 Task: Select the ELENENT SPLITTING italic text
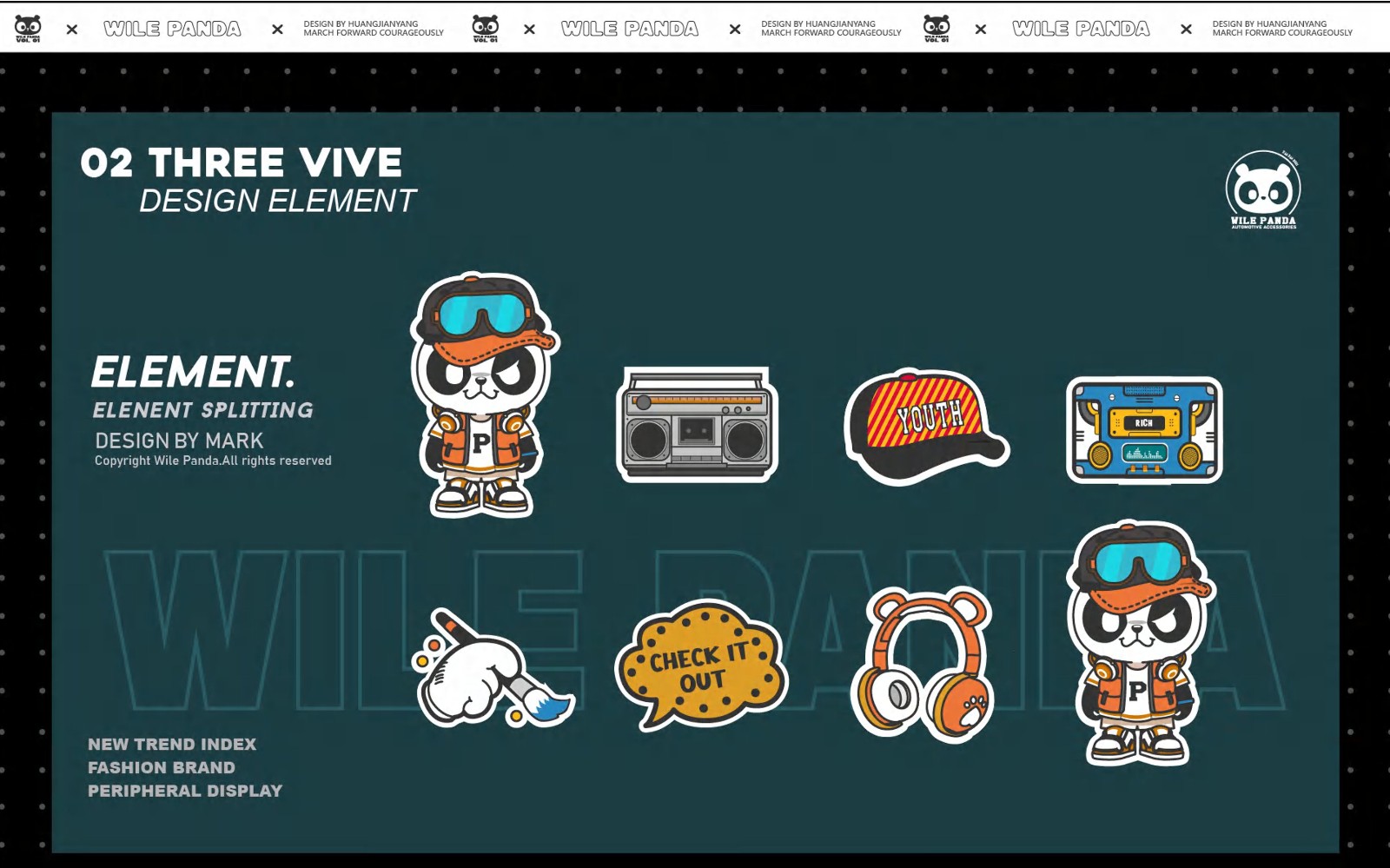202,410
